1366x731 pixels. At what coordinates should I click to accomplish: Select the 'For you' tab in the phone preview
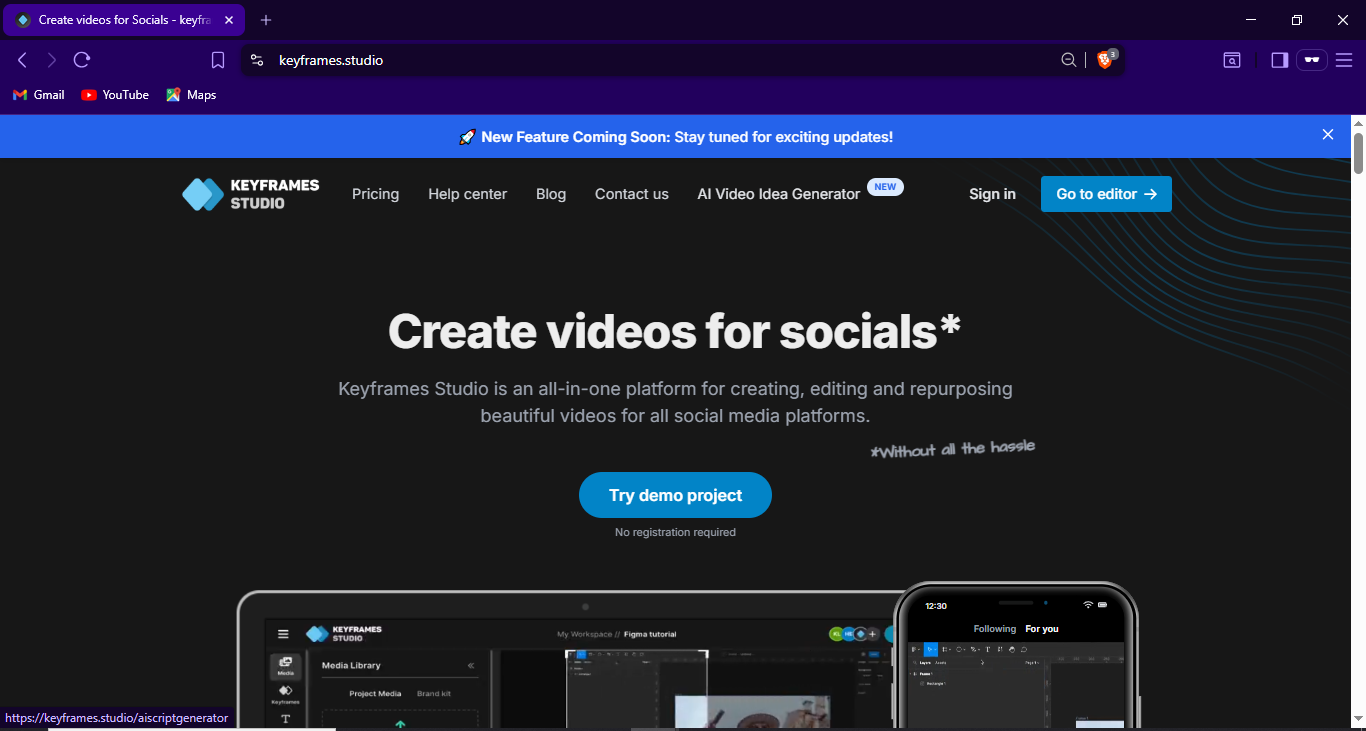(x=1042, y=629)
